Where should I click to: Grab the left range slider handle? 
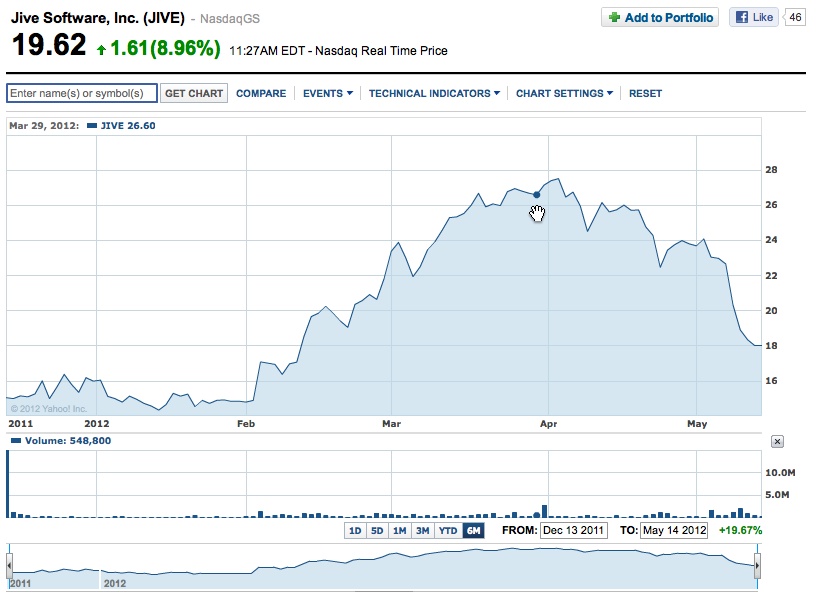tap(10, 566)
